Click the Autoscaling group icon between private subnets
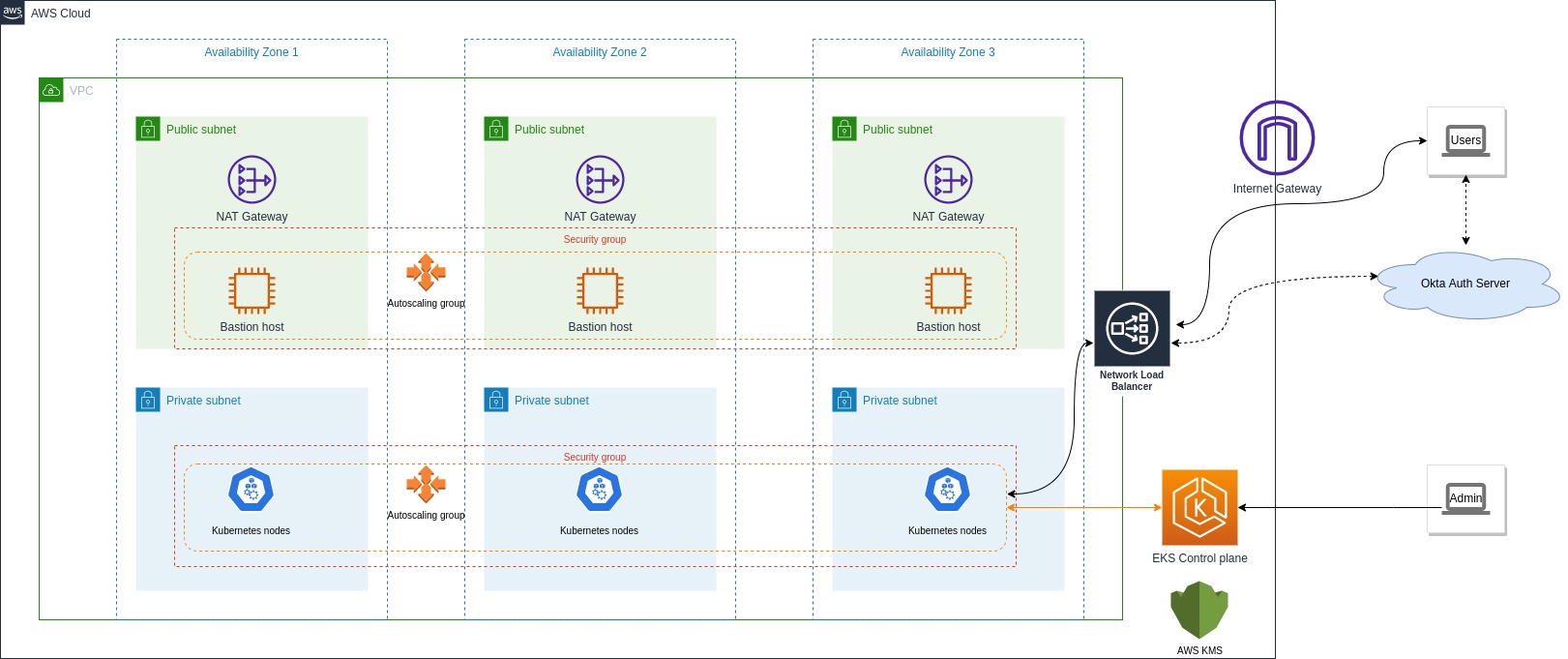 (x=426, y=485)
